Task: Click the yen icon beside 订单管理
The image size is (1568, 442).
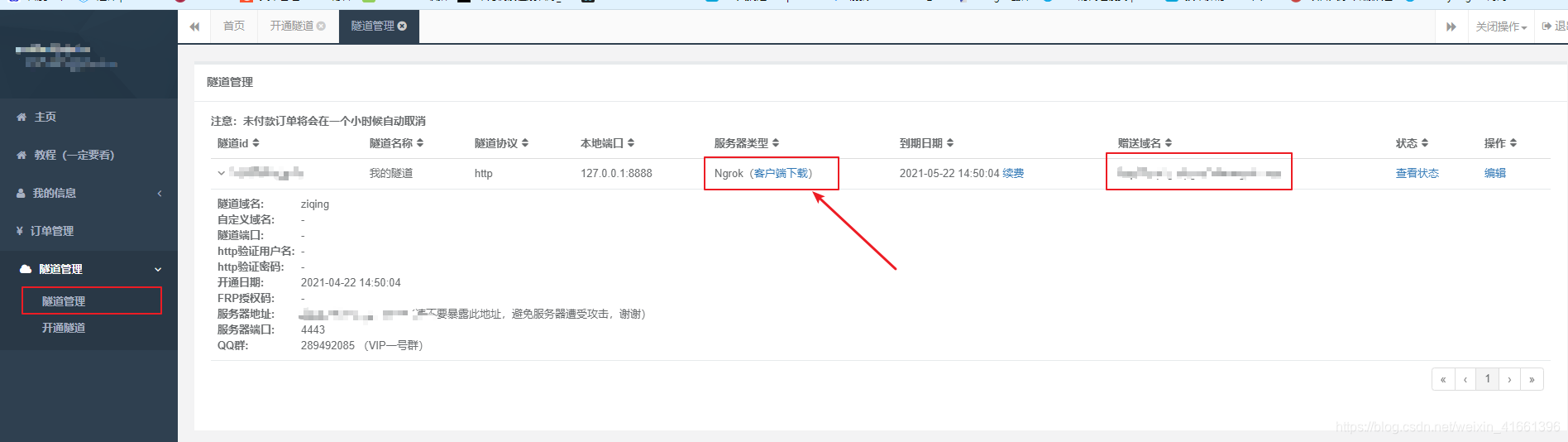Action: (x=20, y=232)
